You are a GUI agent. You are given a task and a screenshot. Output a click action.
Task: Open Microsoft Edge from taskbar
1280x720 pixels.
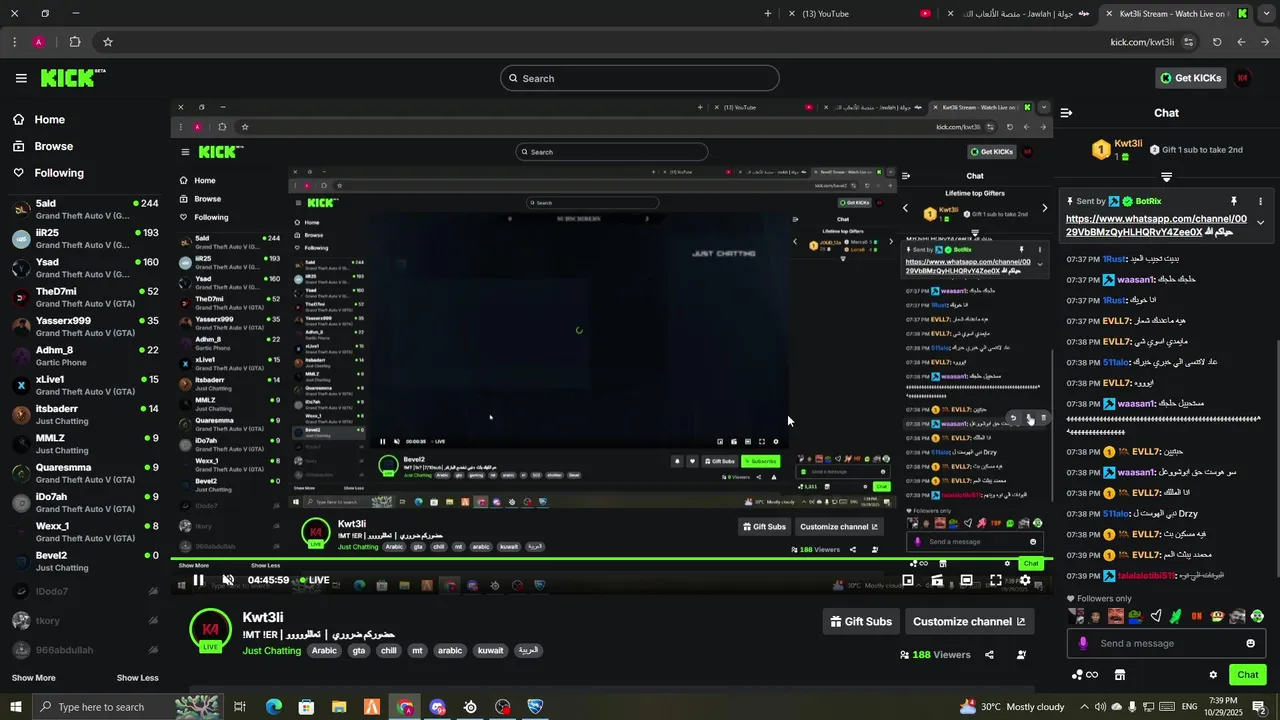click(273, 707)
